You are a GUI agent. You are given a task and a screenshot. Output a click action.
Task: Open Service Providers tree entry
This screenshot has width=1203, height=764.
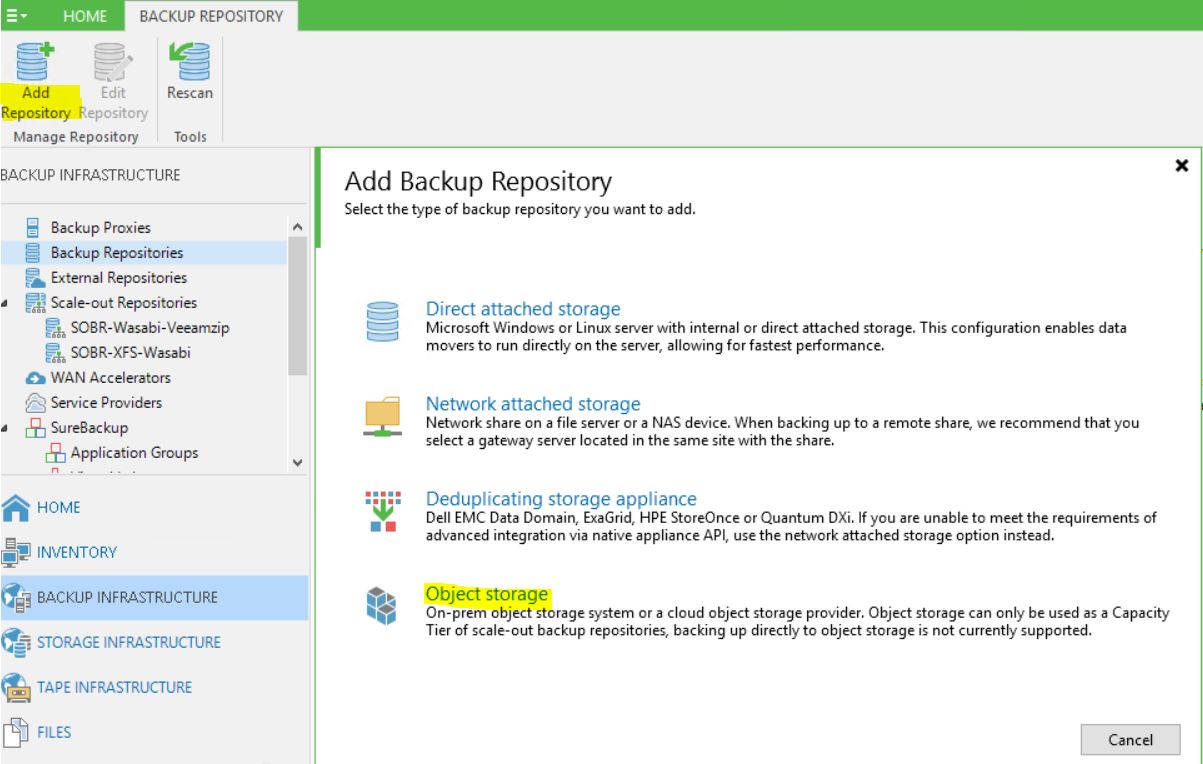[x=106, y=403]
